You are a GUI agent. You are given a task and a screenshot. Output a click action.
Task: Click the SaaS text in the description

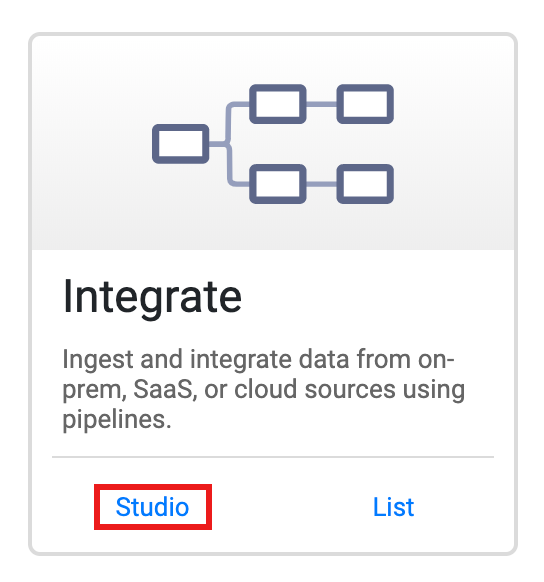click(163, 389)
